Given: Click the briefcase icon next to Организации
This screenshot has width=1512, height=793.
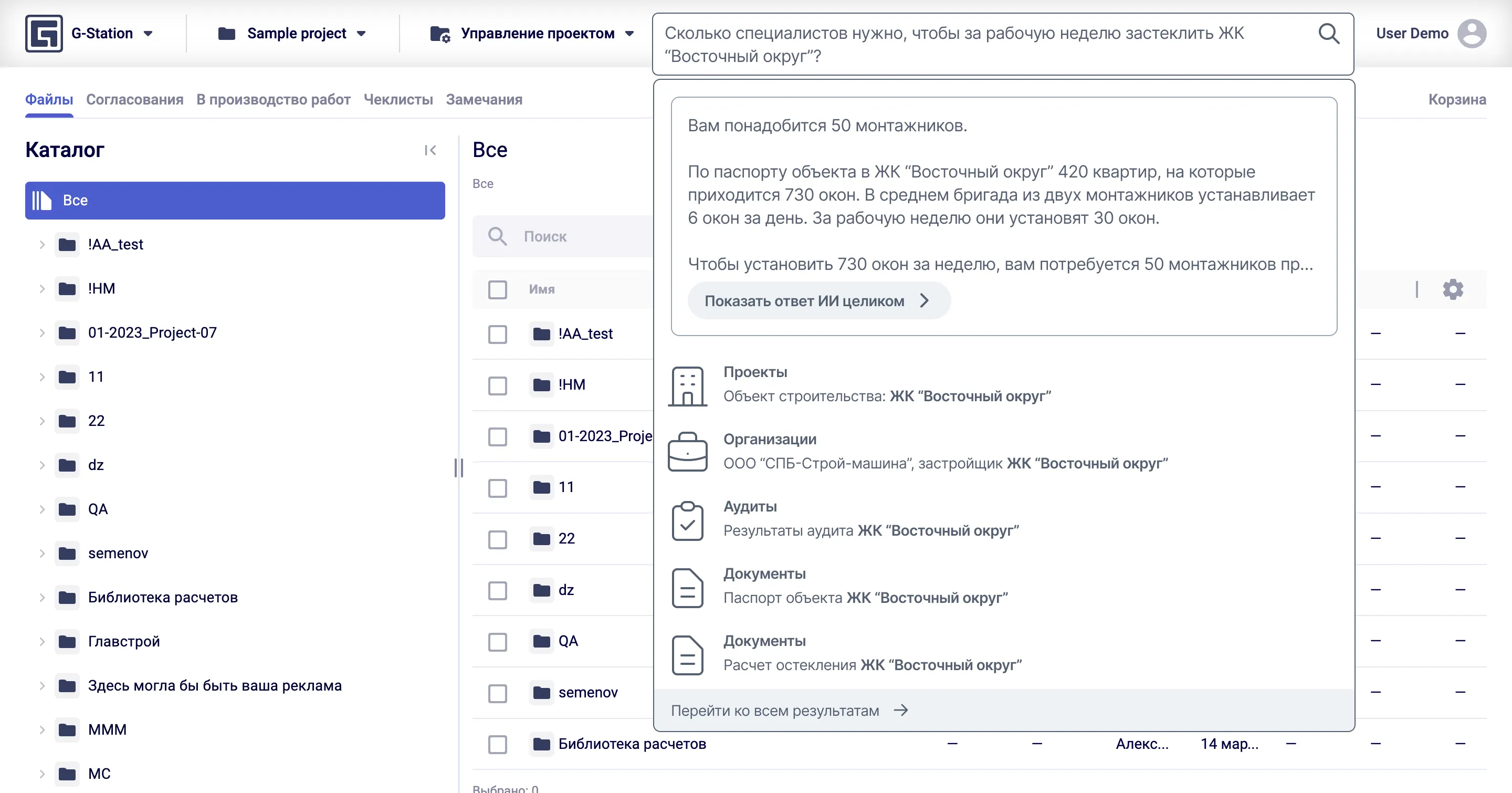Looking at the screenshot, I should tap(688, 453).
